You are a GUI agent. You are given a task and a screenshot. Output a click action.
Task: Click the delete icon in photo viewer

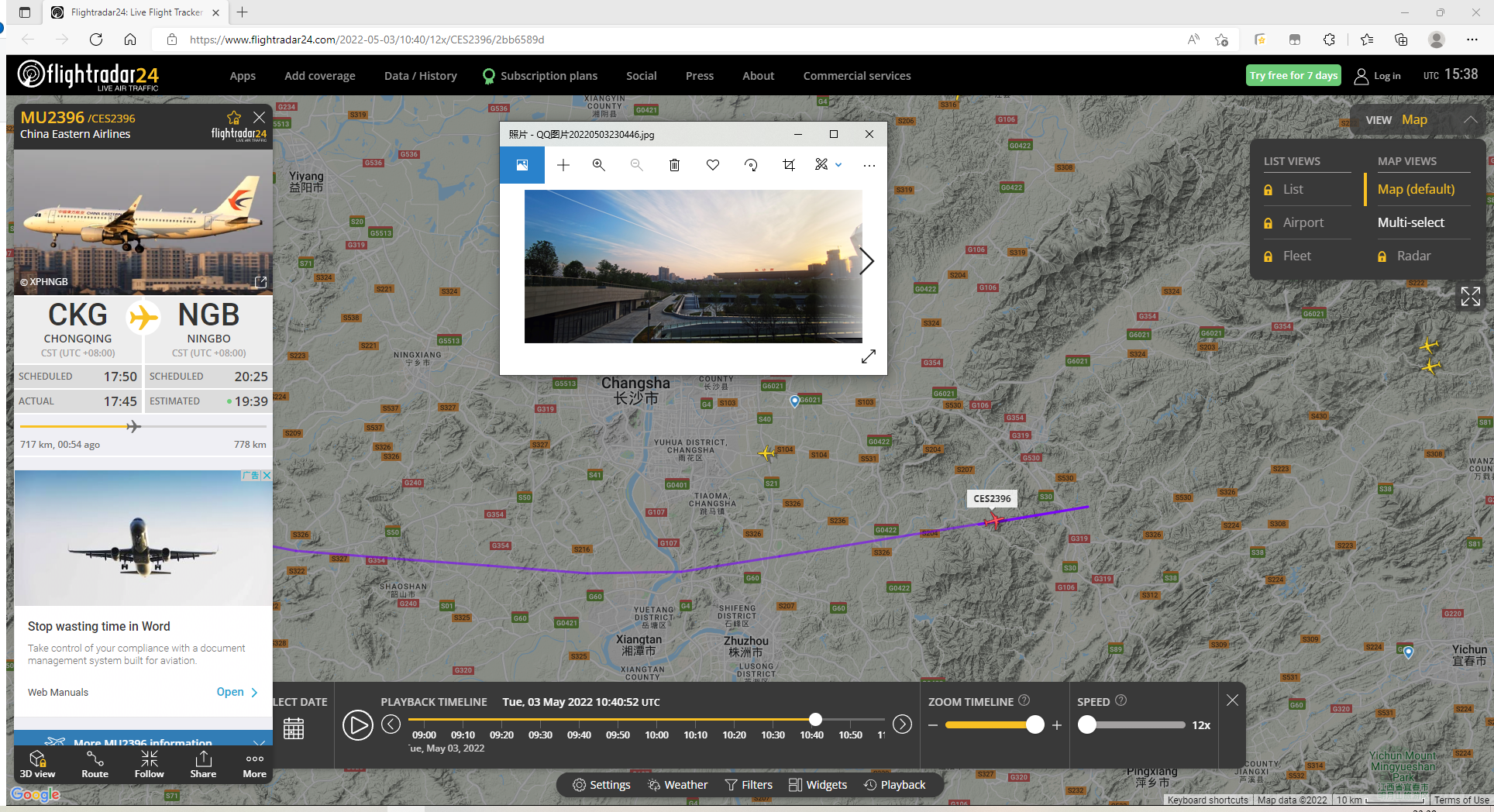click(x=674, y=165)
